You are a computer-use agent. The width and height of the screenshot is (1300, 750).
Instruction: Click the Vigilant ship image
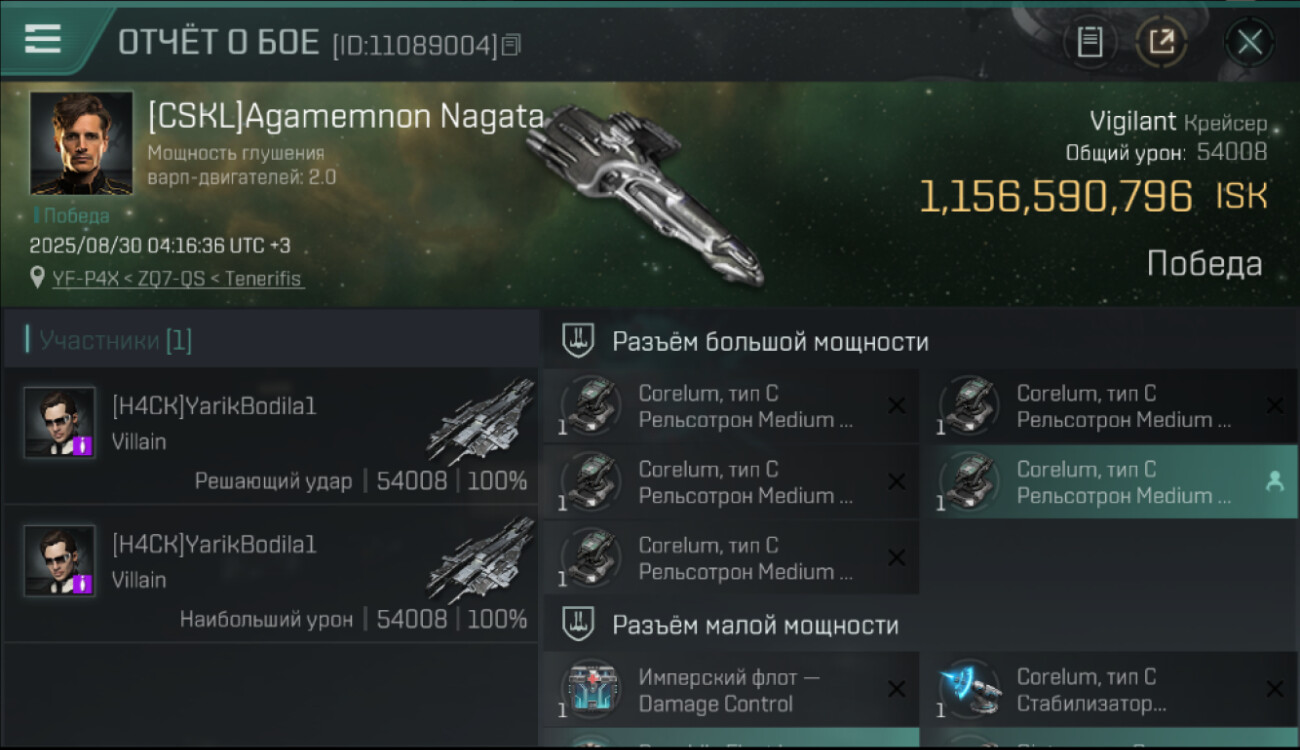click(646, 190)
